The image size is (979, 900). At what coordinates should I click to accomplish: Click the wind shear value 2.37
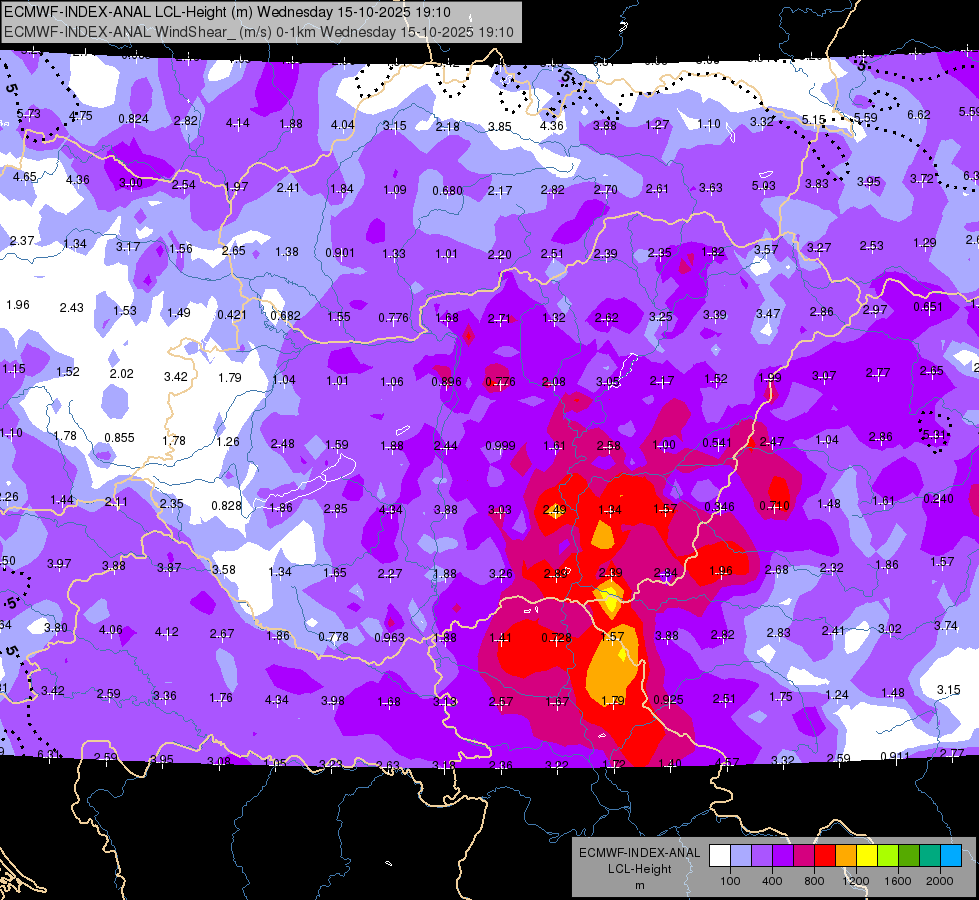[x=22, y=240]
